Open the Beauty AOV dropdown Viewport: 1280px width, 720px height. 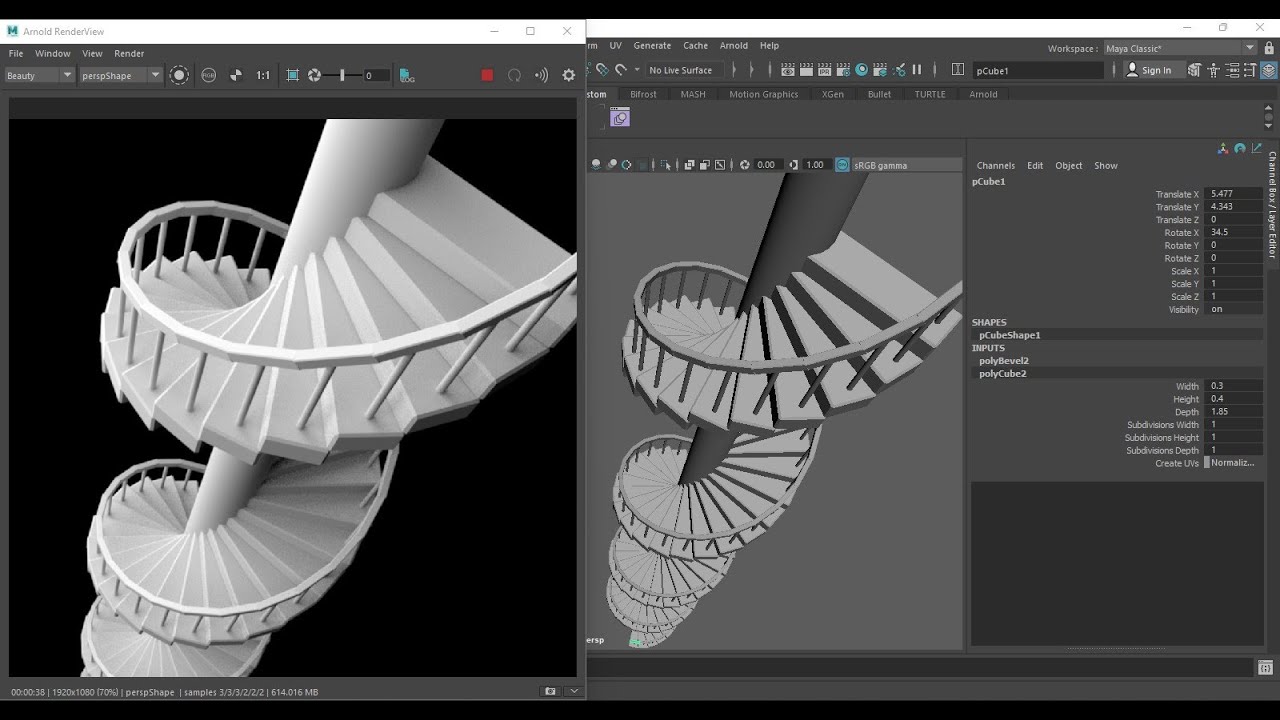39,75
